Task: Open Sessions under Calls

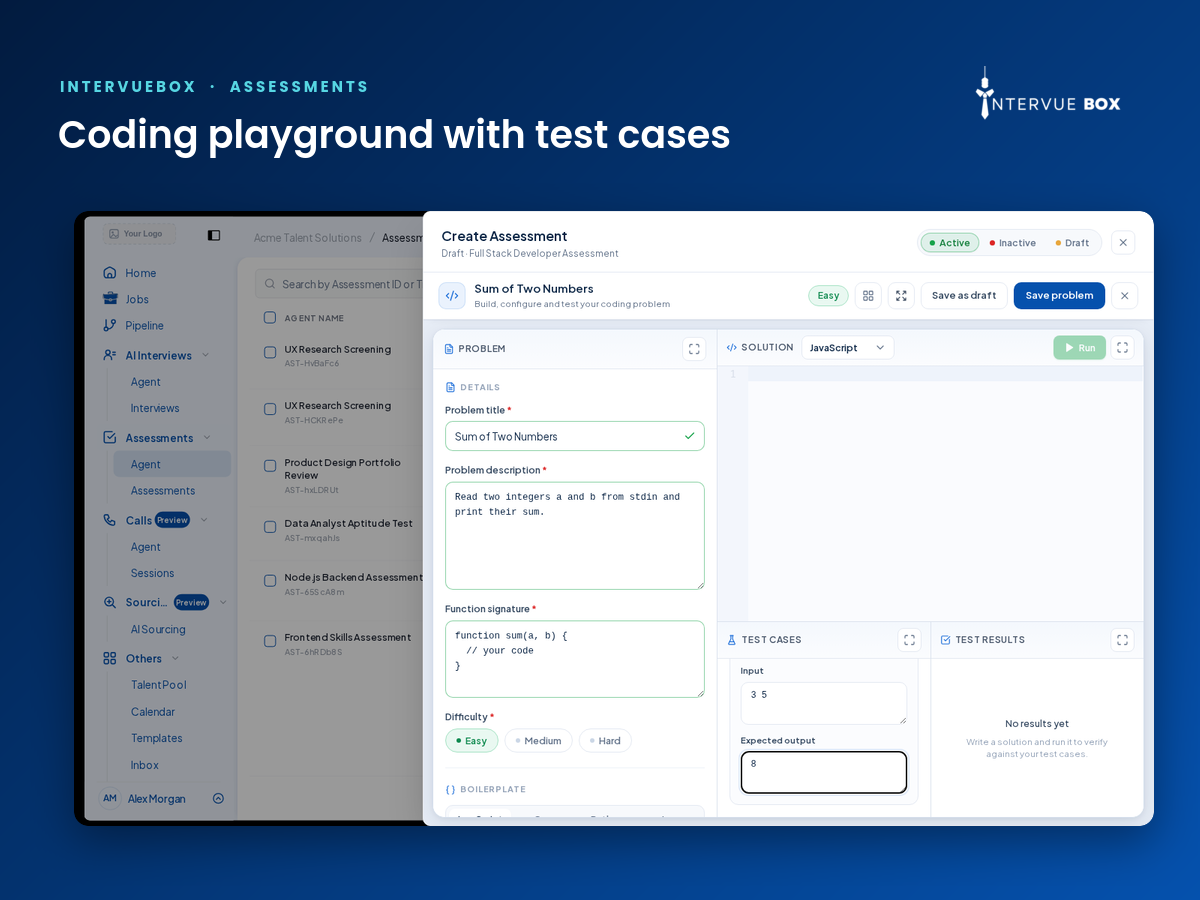Action: [152, 573]
